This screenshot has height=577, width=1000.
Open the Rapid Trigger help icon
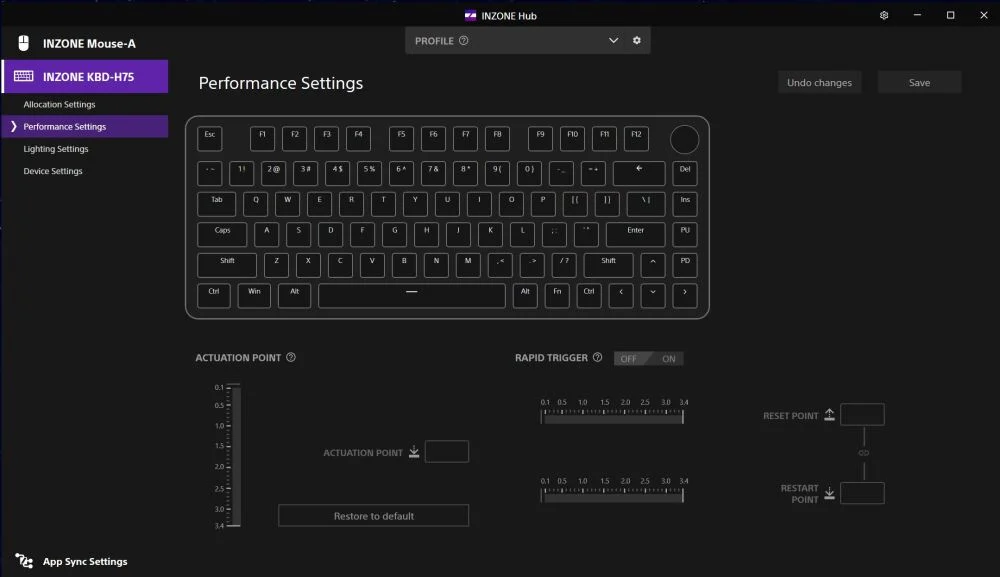click(x=597, y=357)
